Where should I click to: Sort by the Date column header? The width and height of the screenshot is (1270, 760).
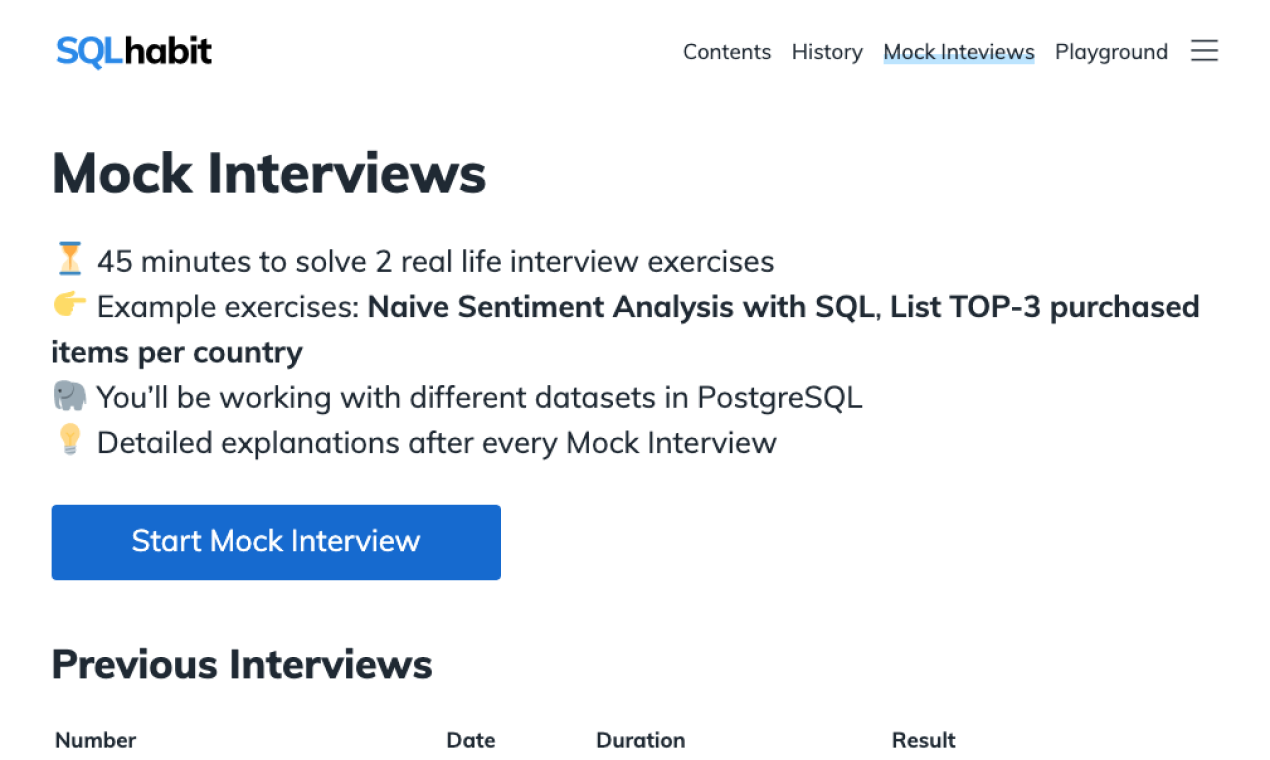coord(471,740)
